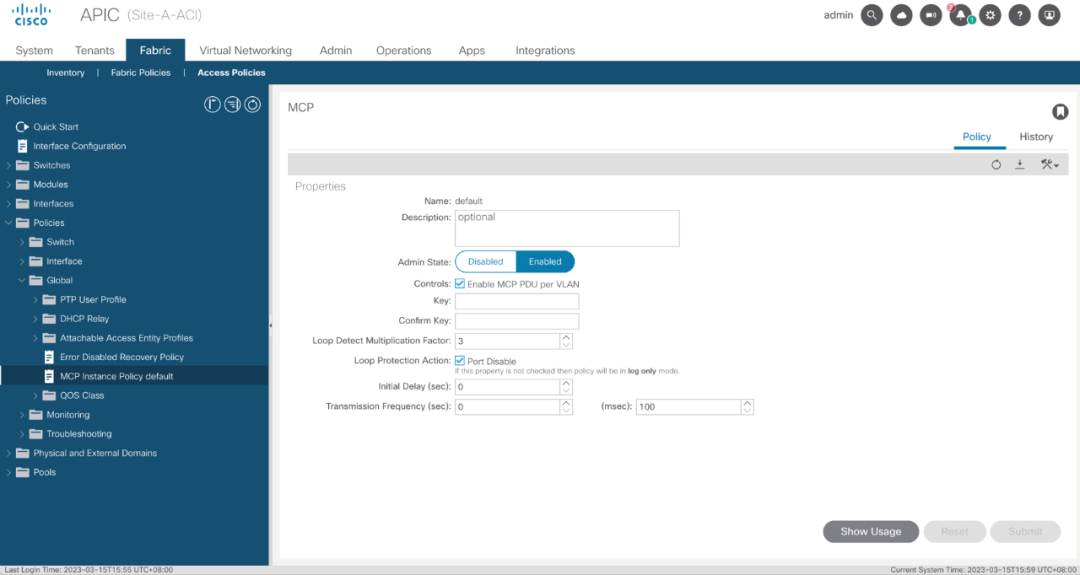
Task: Set Admin State to Disabled
Action: (x=486, y=262)
